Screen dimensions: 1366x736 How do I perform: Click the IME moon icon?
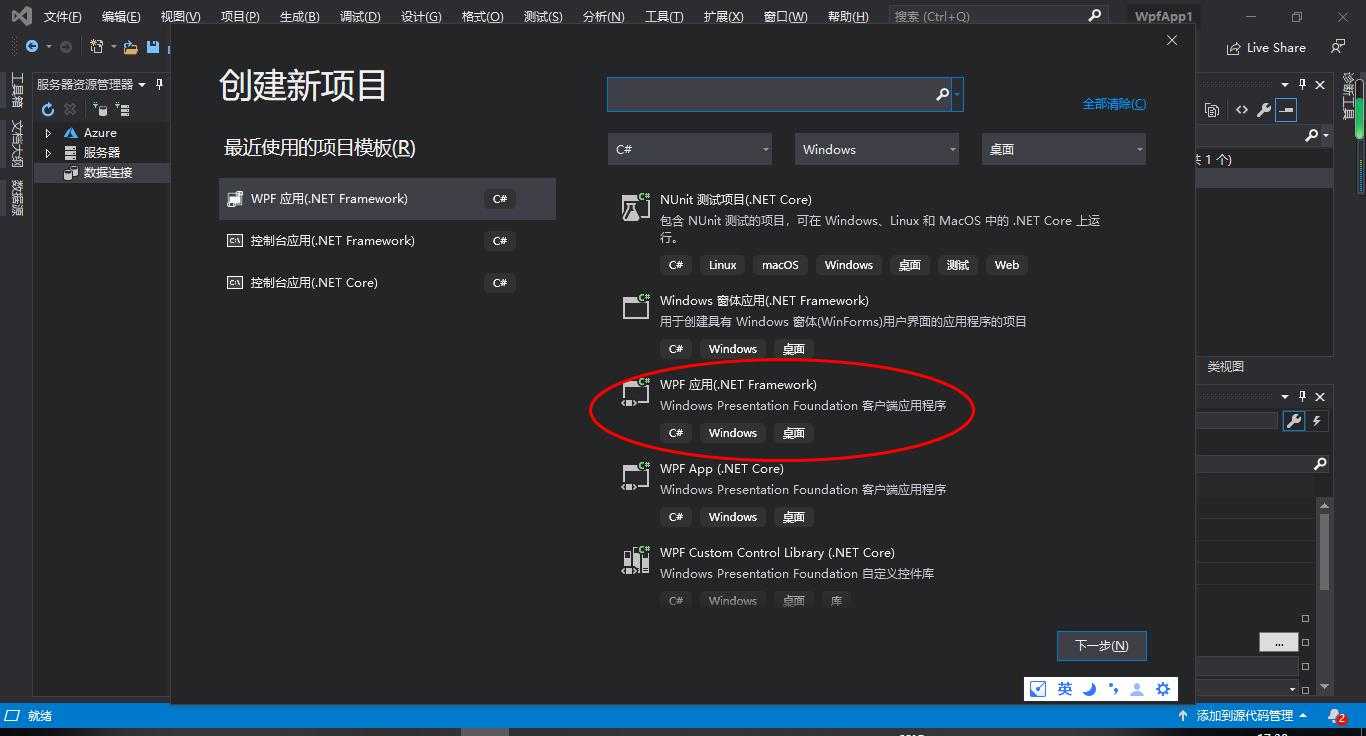tap(1089, 689)
